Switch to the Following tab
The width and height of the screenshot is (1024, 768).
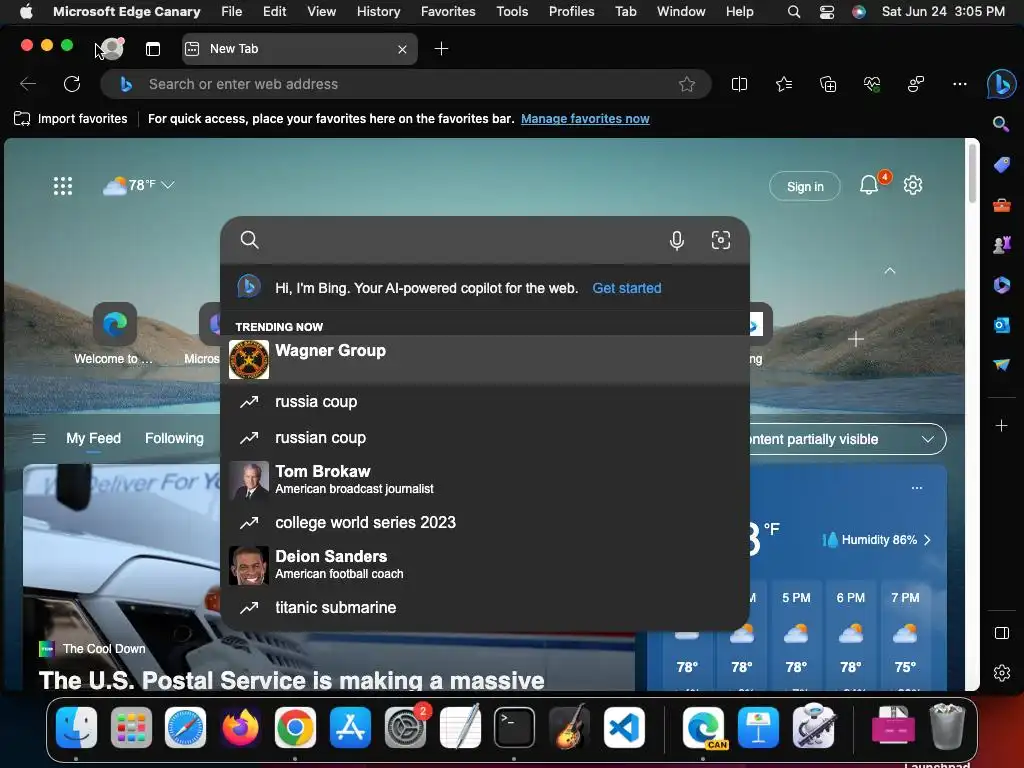pos(174,438)
